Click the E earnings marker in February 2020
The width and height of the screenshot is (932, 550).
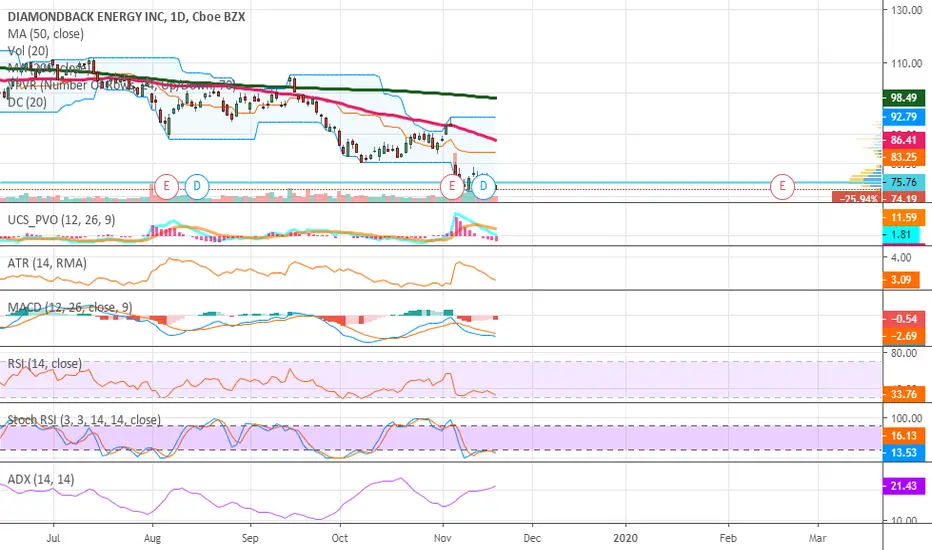click(x=782, y=186)
